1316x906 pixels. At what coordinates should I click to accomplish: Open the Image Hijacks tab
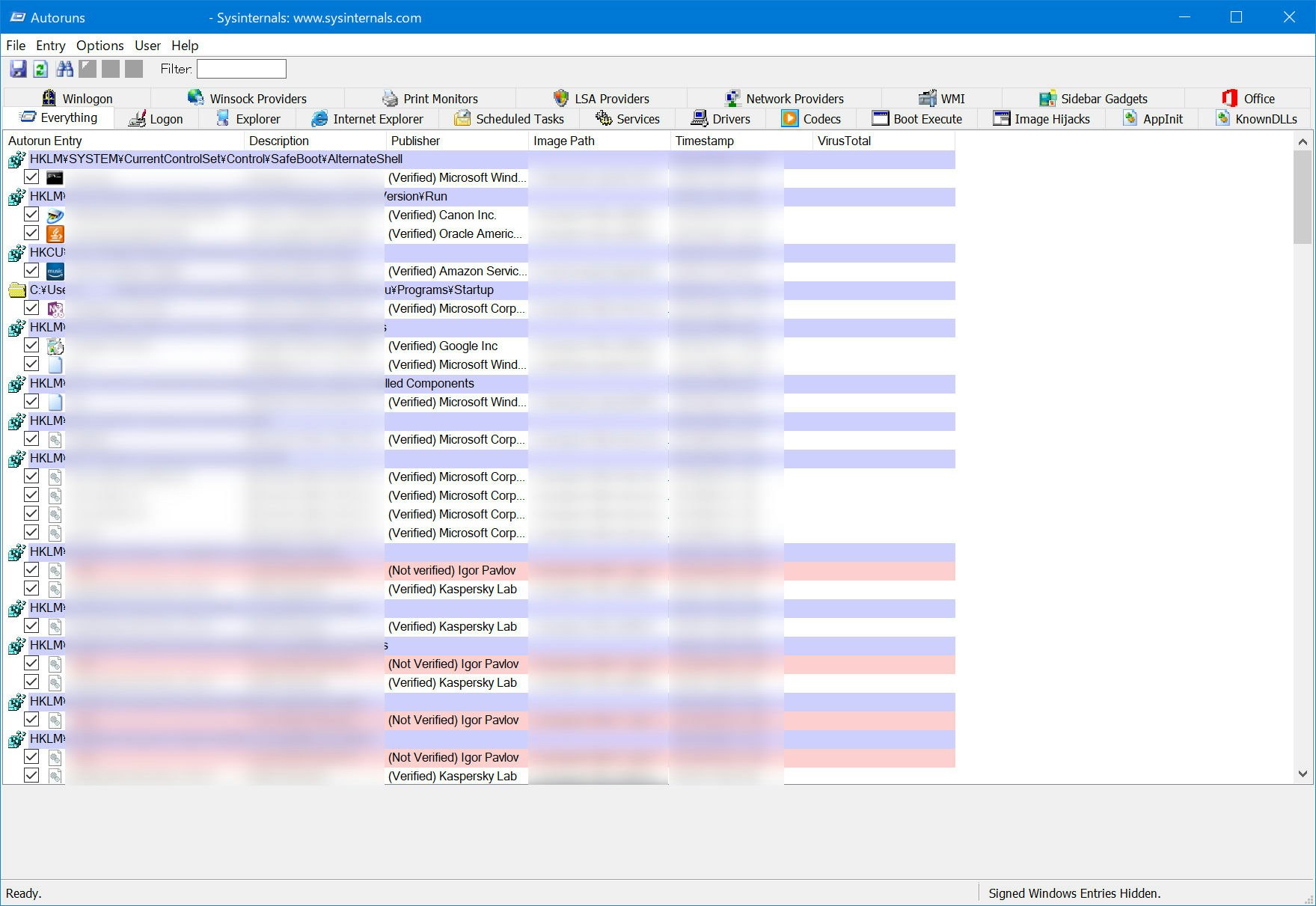coord(1041,118)
